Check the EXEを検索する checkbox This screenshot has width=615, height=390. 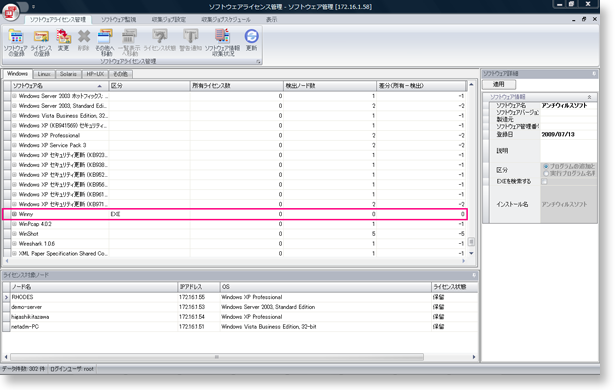(544, 181)
